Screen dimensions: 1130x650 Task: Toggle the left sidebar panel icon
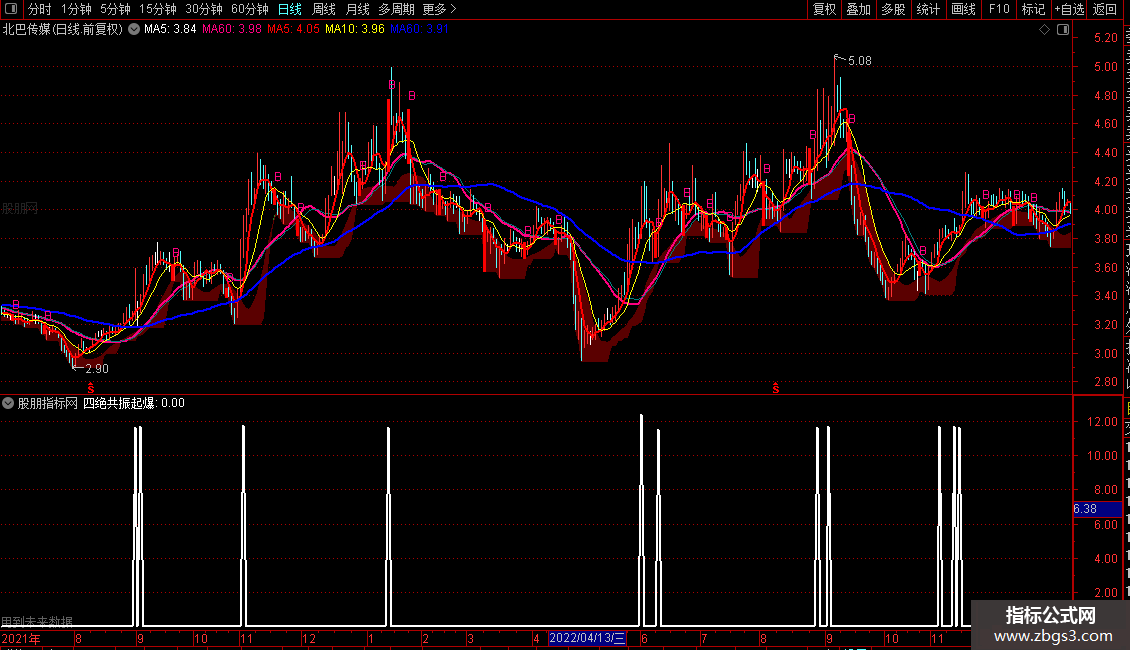point(11,9)
